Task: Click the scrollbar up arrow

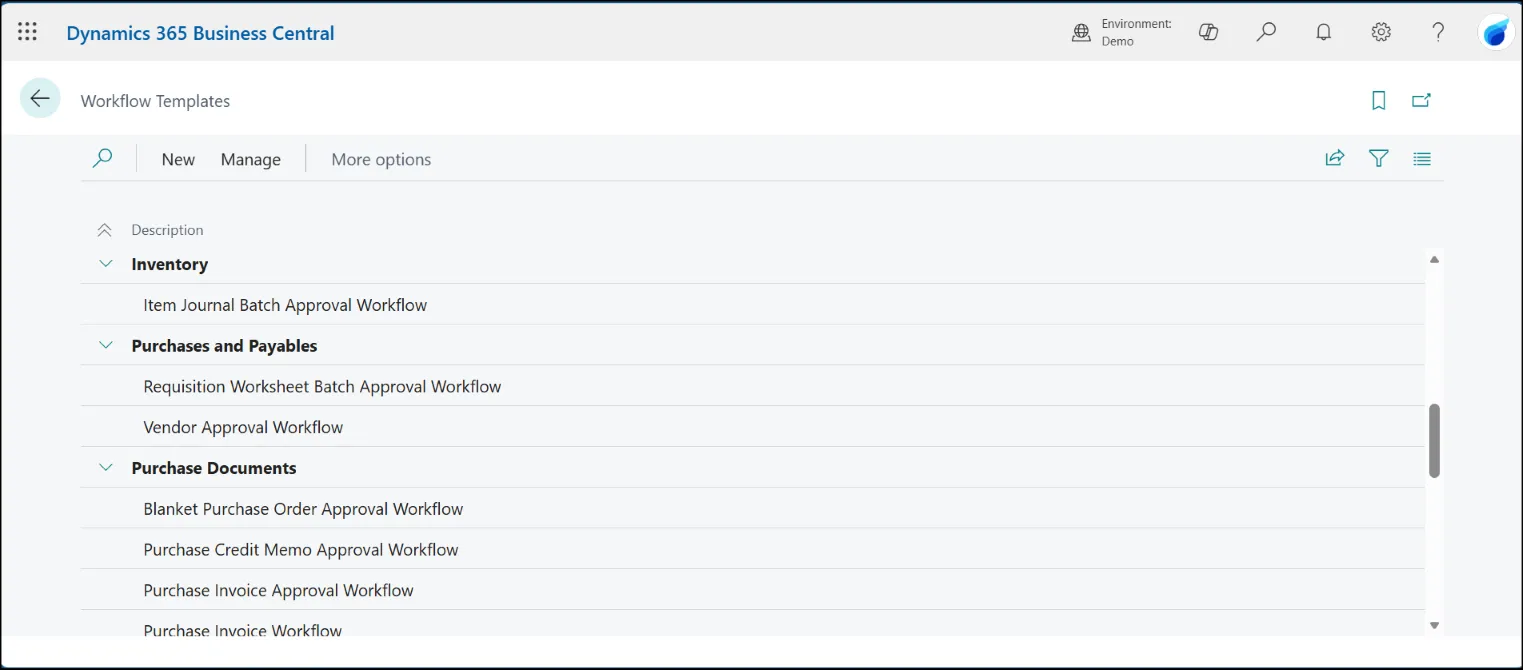Action: (1434, 259)
